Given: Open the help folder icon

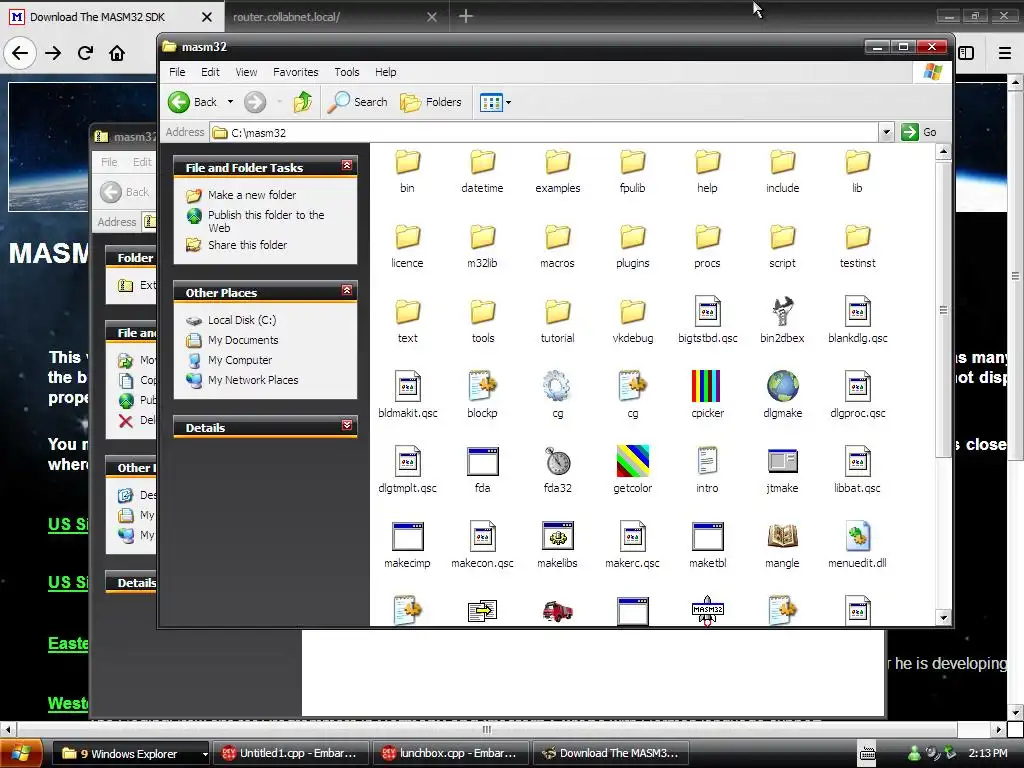Looking at the screenshot, I should tap(707, 162).
